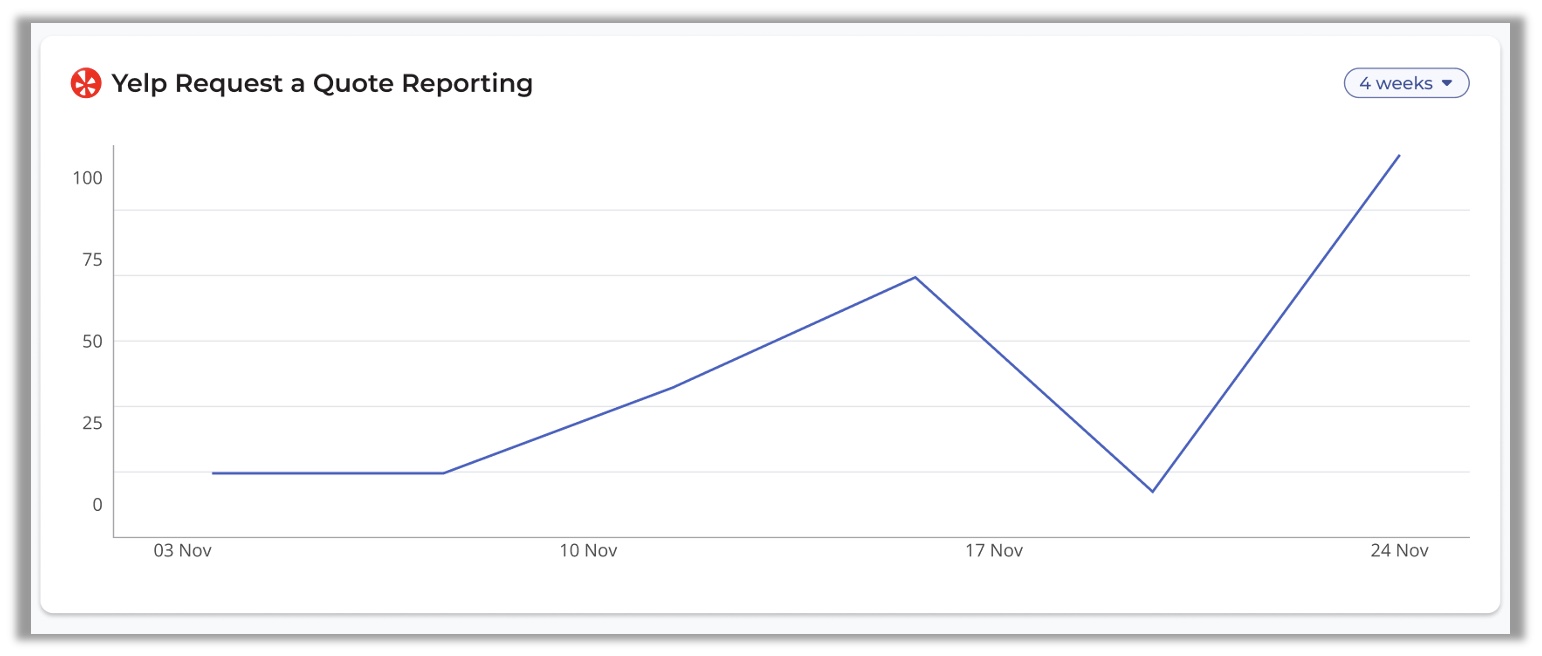Click the 03 Nov x-axis label
The height and width of the screenshot is (656, 1542).
click(x=181, y=550)
